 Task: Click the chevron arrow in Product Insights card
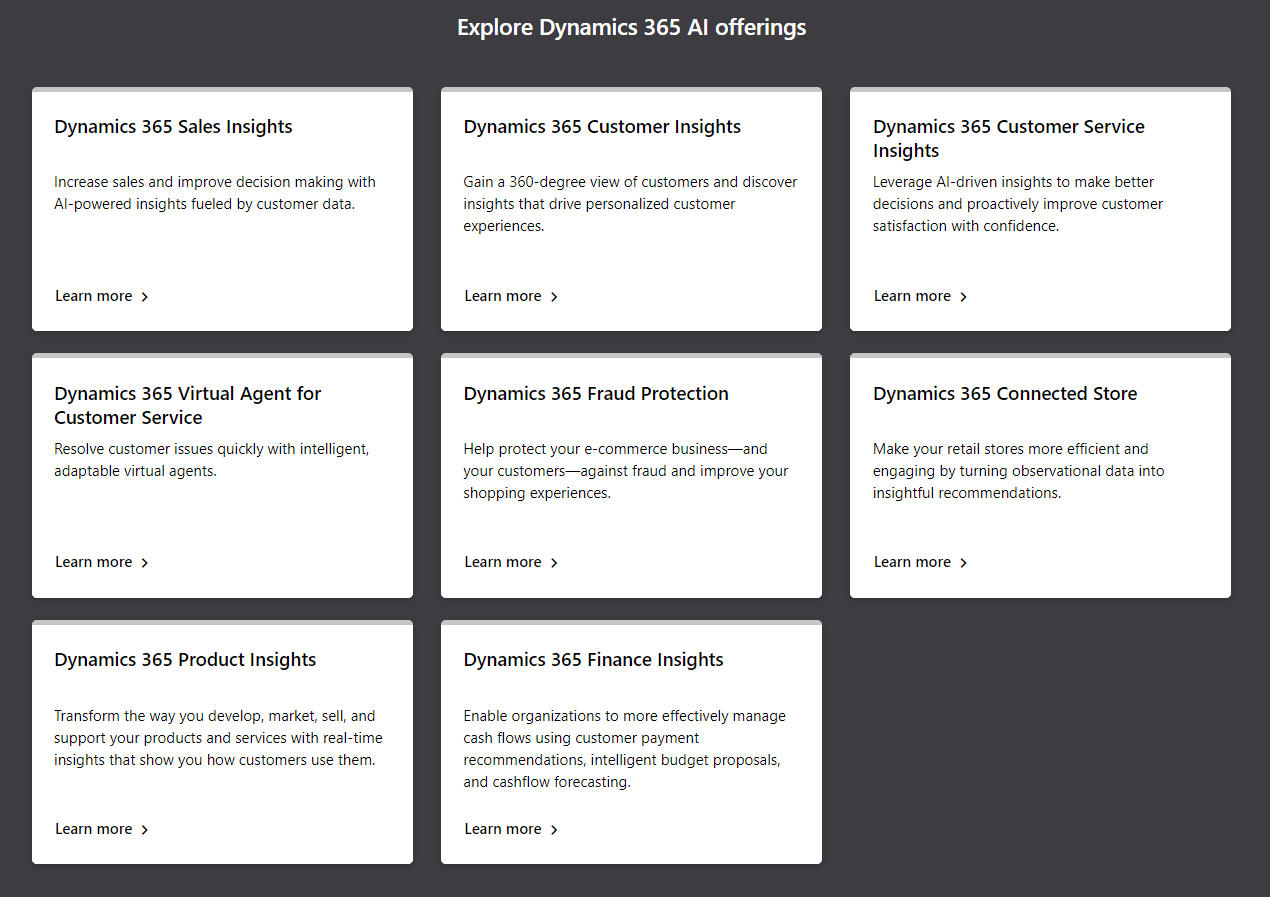pyautogui.click(x=145, y=830)
